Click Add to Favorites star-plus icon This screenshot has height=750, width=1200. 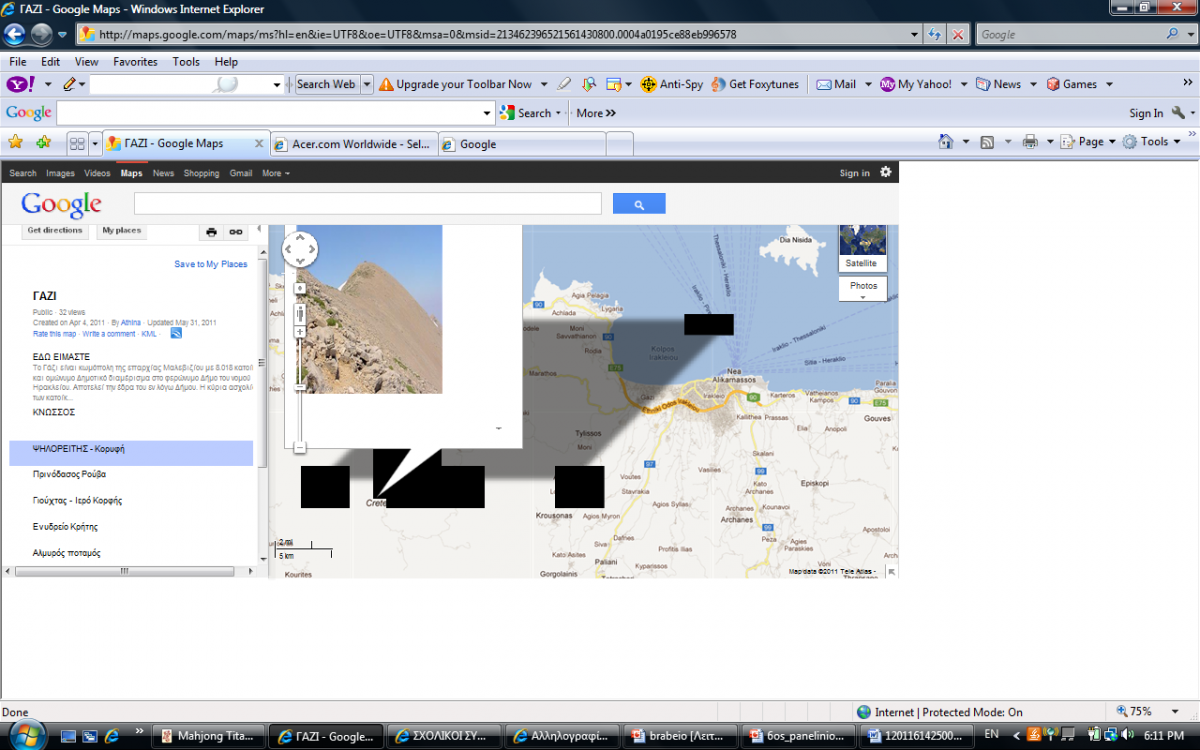43,142
